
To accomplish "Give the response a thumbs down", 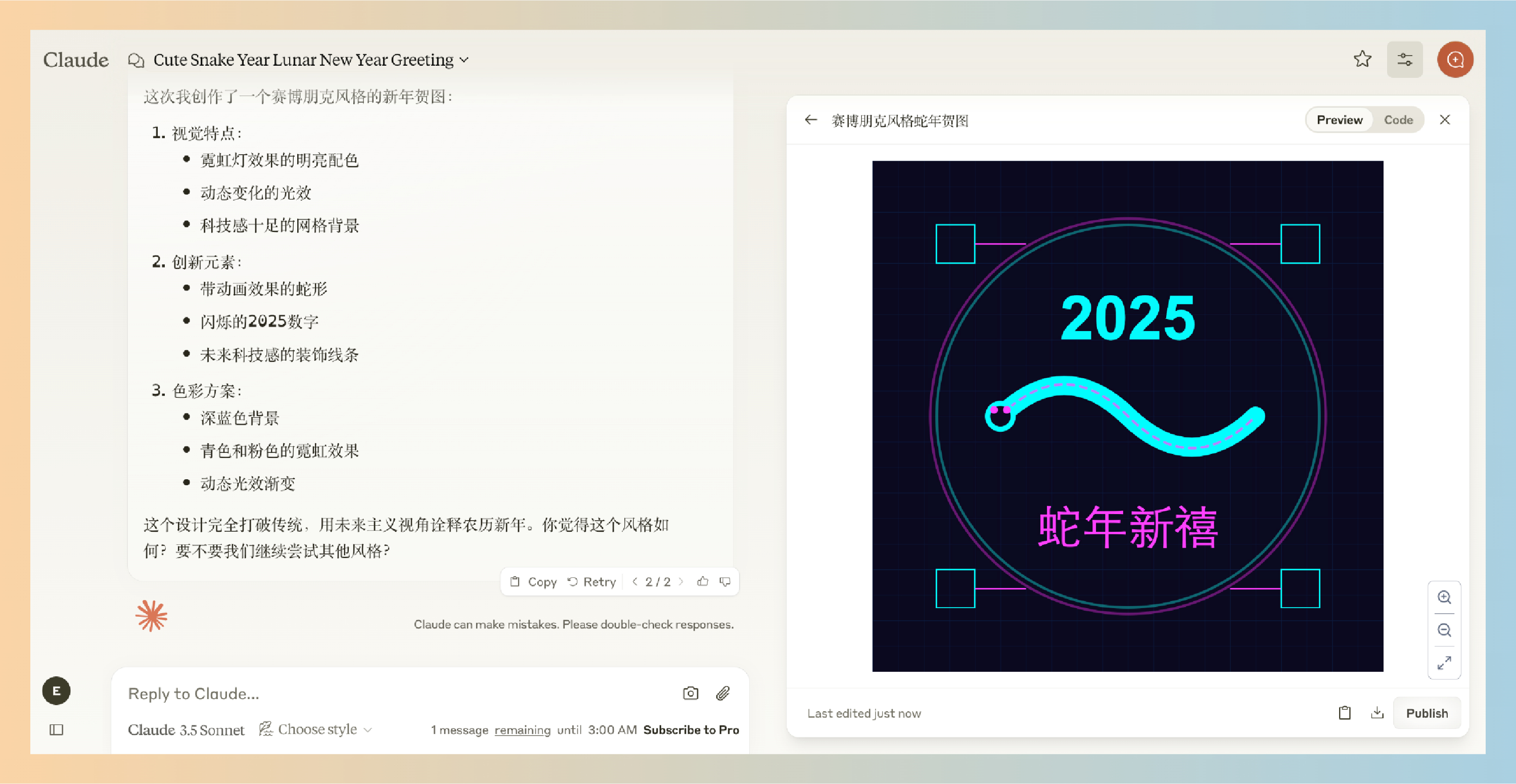I will (x=725, y=581).
